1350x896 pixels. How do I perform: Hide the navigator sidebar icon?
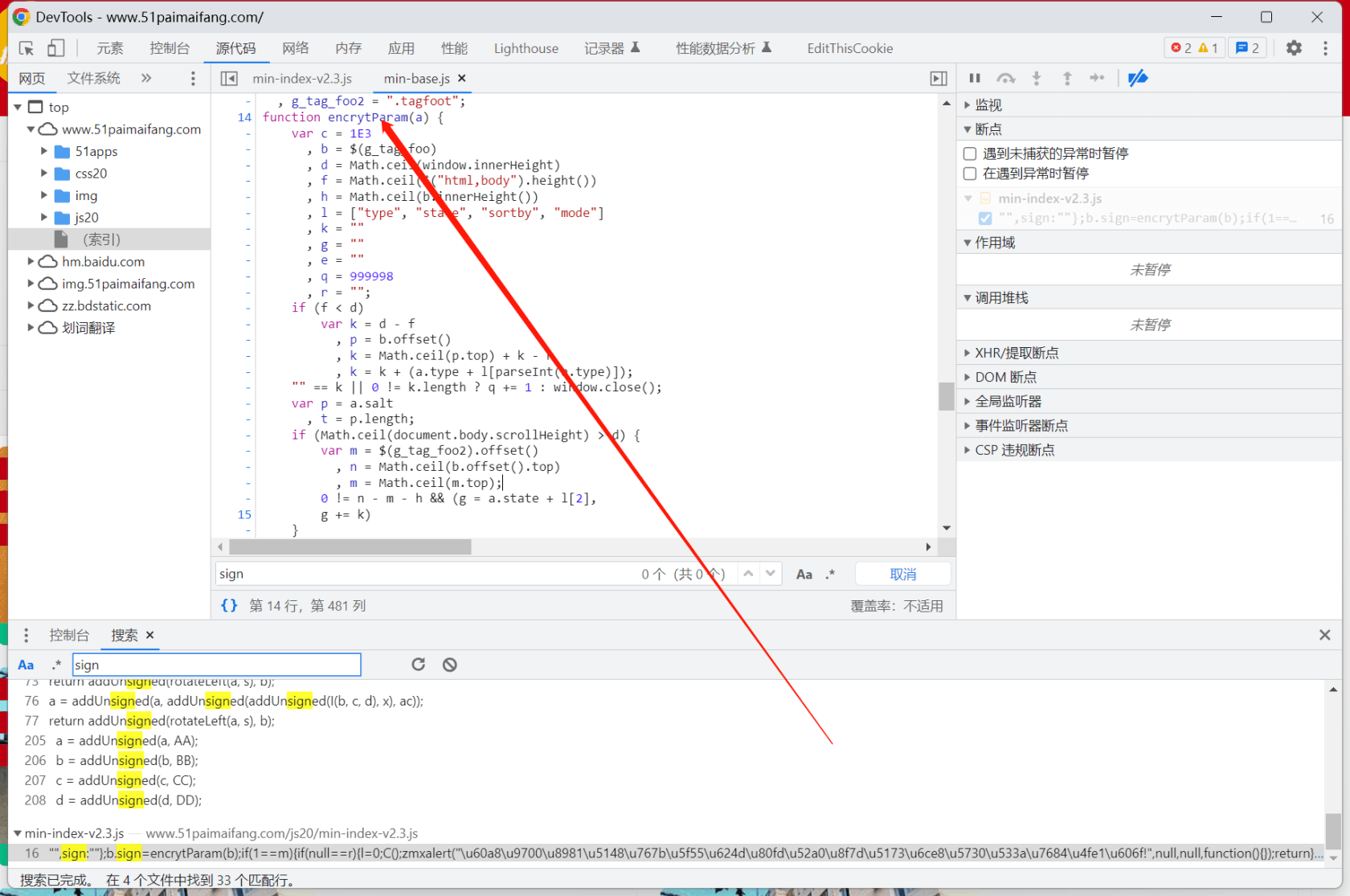[229, 78]
